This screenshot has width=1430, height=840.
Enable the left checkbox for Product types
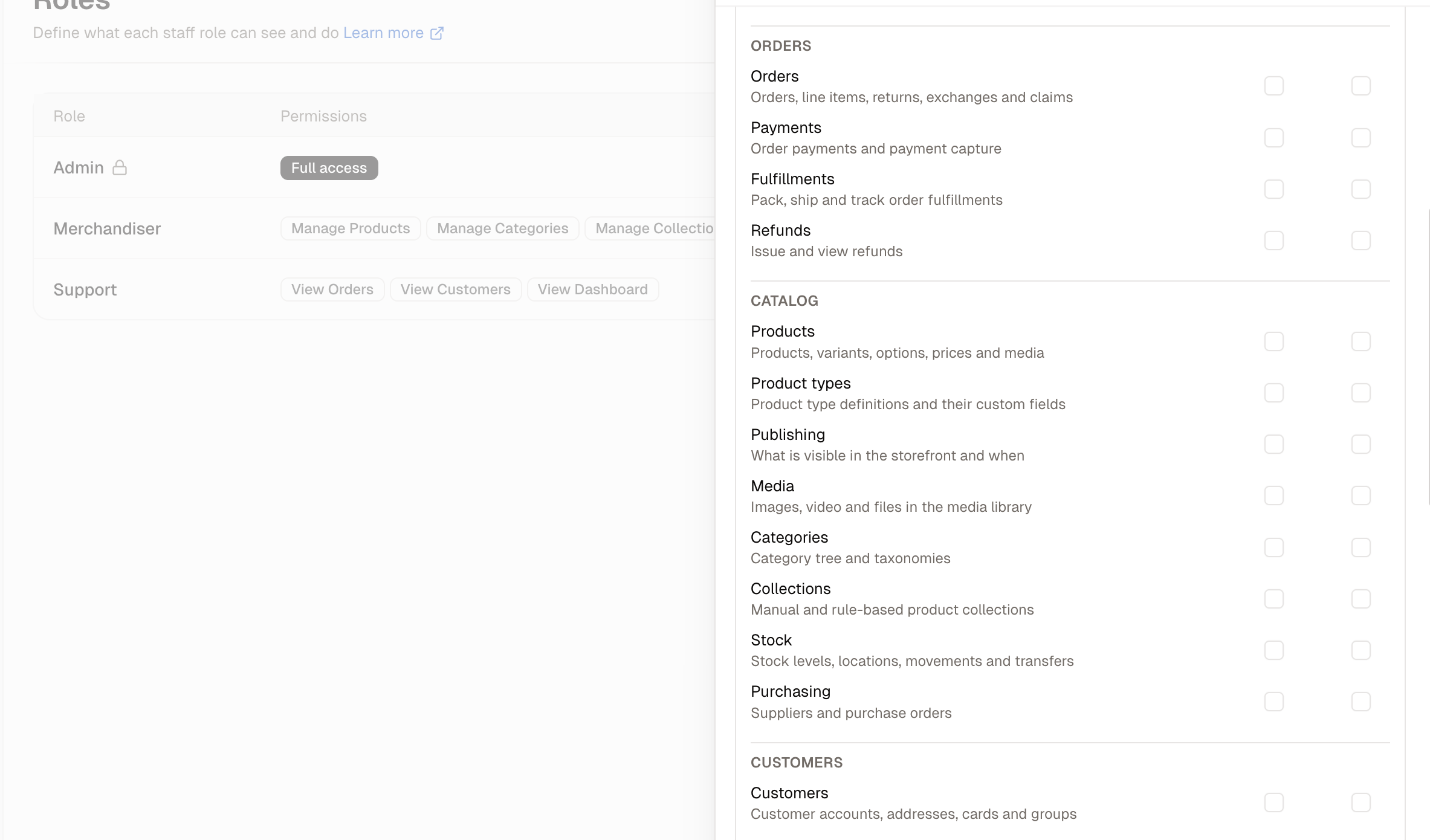[x=1274, y=393]
